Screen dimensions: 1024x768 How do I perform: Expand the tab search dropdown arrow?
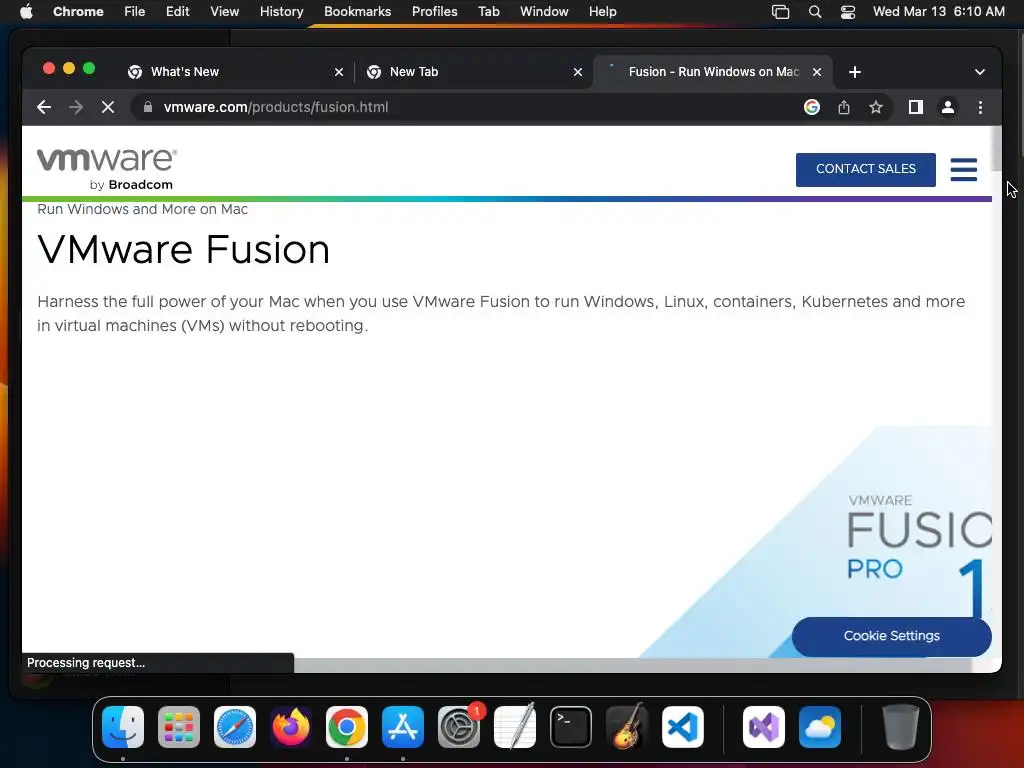980,72
